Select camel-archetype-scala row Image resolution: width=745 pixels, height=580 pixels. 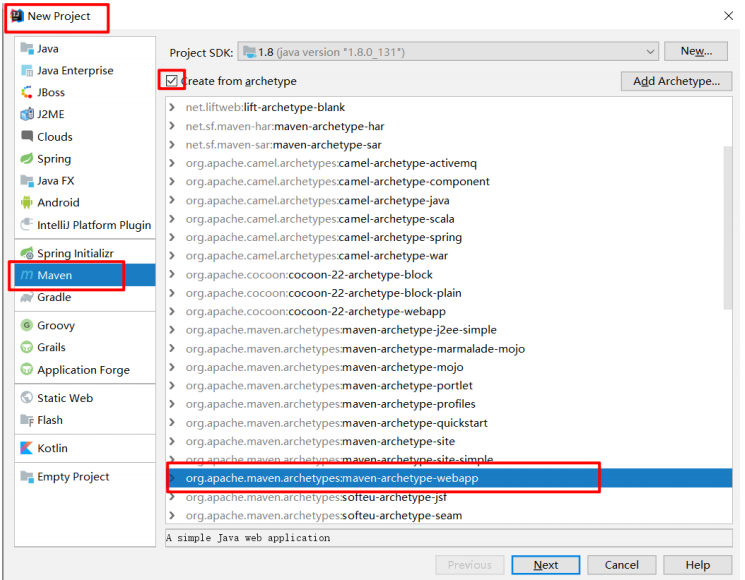tap(449, 219)
